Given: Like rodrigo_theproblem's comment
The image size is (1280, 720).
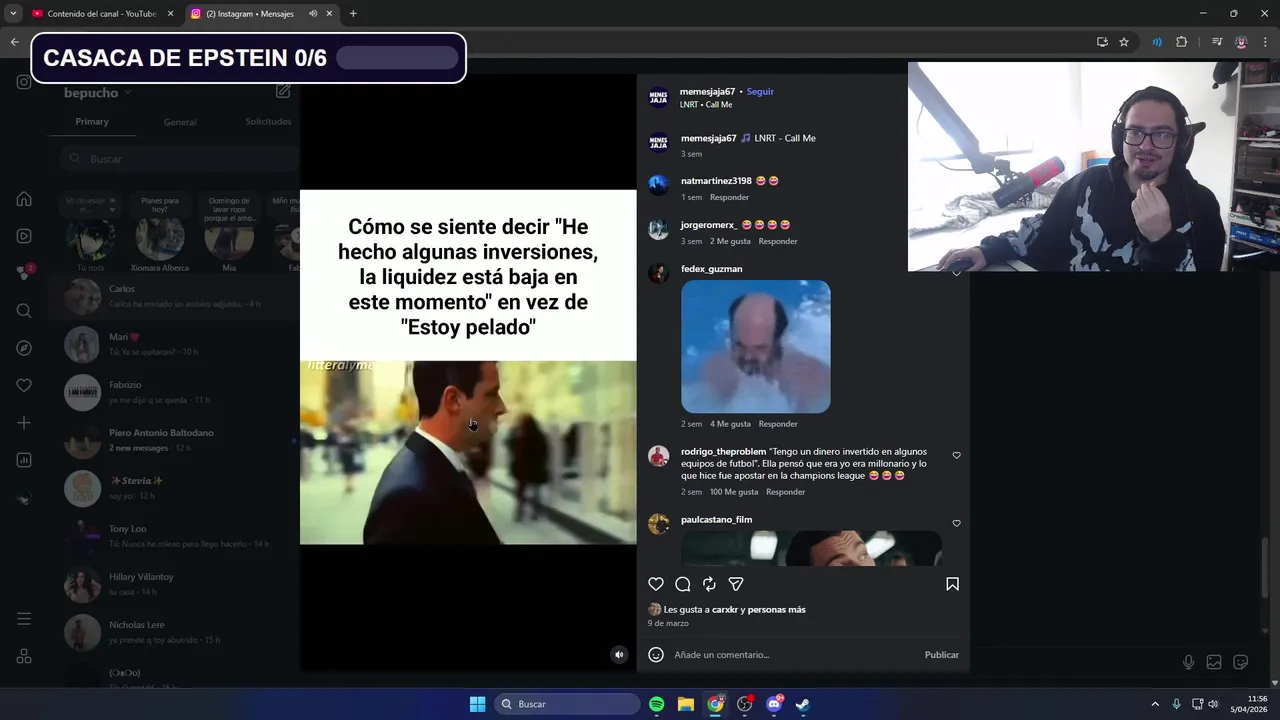Looking at the screenshot, I should [956, 455].
